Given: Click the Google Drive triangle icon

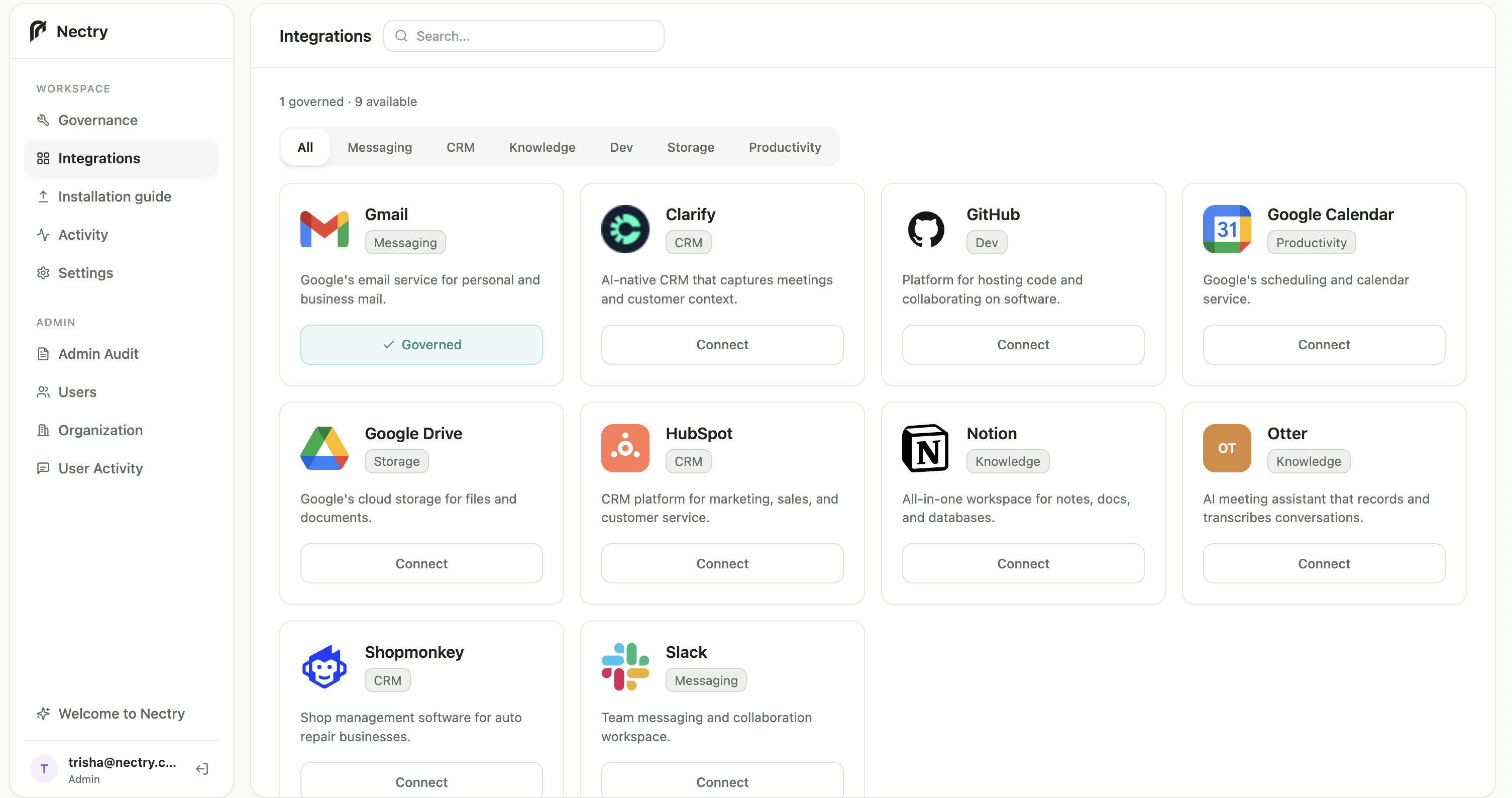Looking at the screenshot, I should coord(324,448).
